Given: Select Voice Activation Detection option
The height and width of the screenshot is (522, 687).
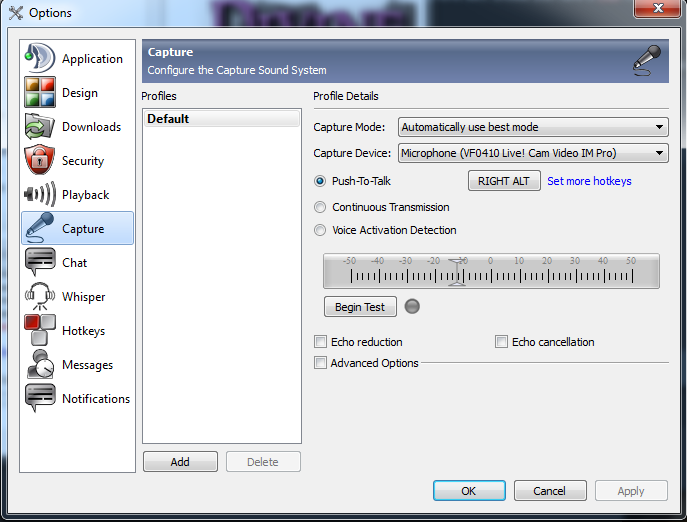Looking at the screenshot, I should pos(320,230).
